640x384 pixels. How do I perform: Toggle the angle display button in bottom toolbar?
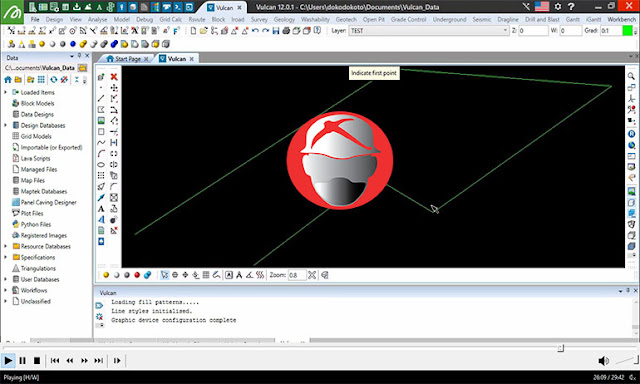249,275
